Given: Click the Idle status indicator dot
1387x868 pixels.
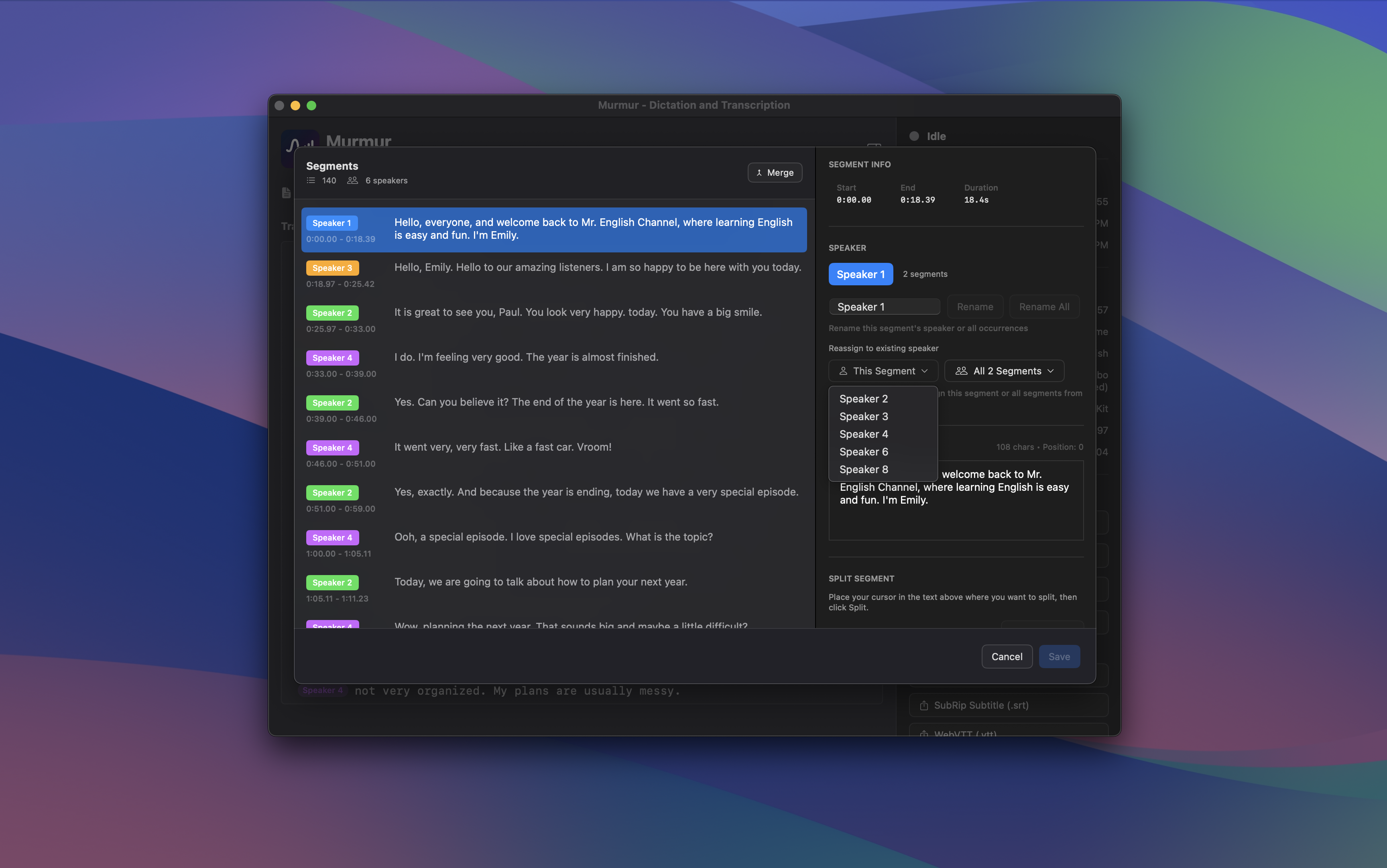Looking at the screenshot, I should coord(914,136).
